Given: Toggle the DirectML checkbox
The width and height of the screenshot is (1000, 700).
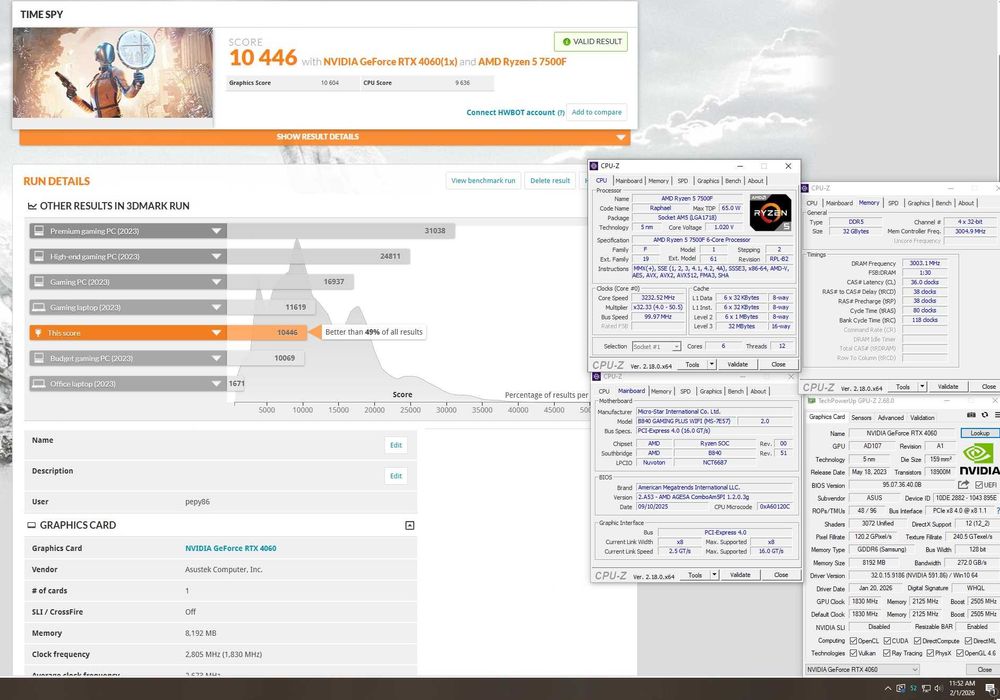Looking at the screenshot, I should pyautogui.click(x=968, y=641).
